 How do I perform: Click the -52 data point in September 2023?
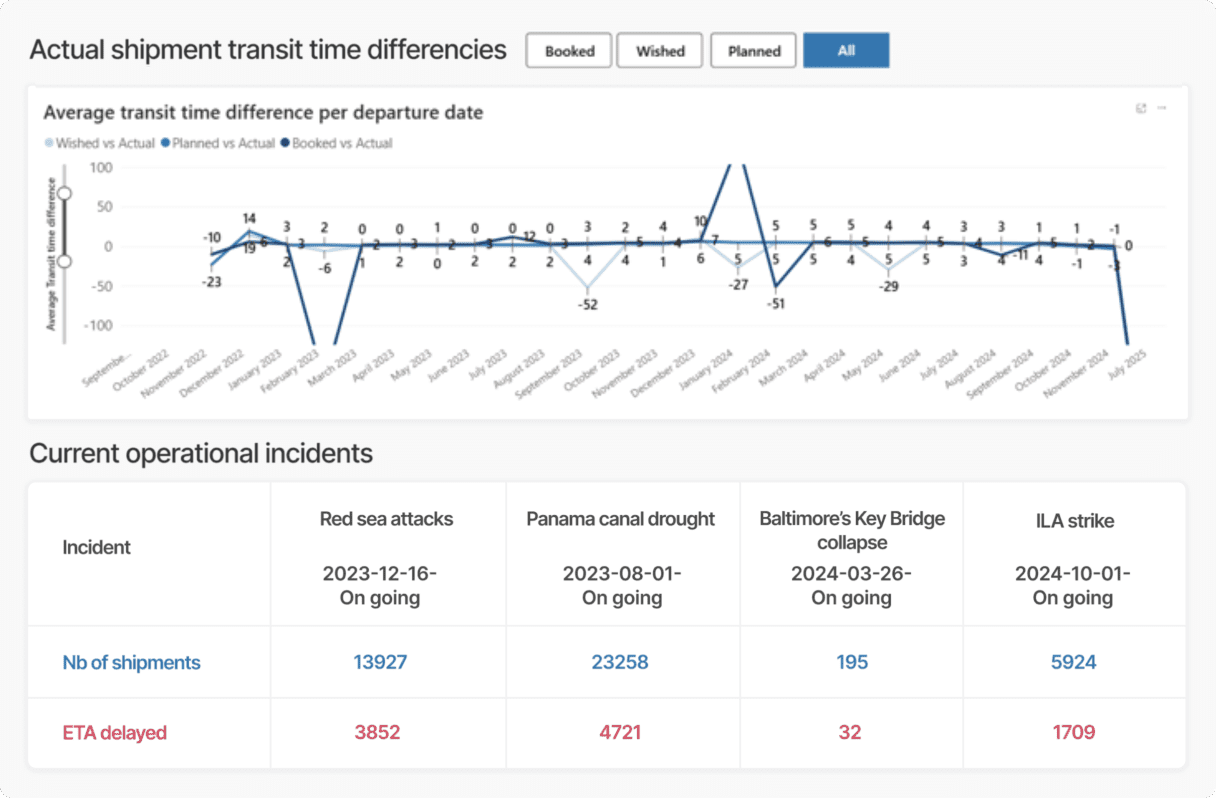point(588,287)
